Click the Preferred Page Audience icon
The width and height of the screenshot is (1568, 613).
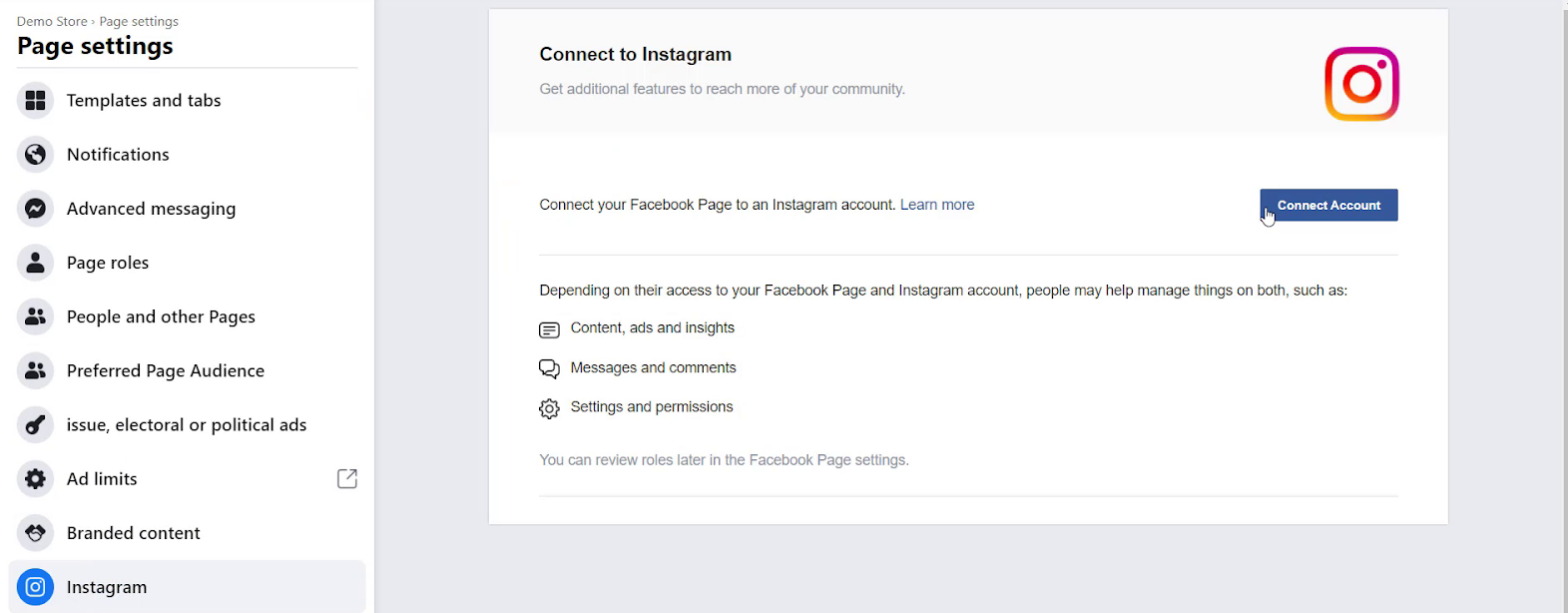[x=35, y=370]
